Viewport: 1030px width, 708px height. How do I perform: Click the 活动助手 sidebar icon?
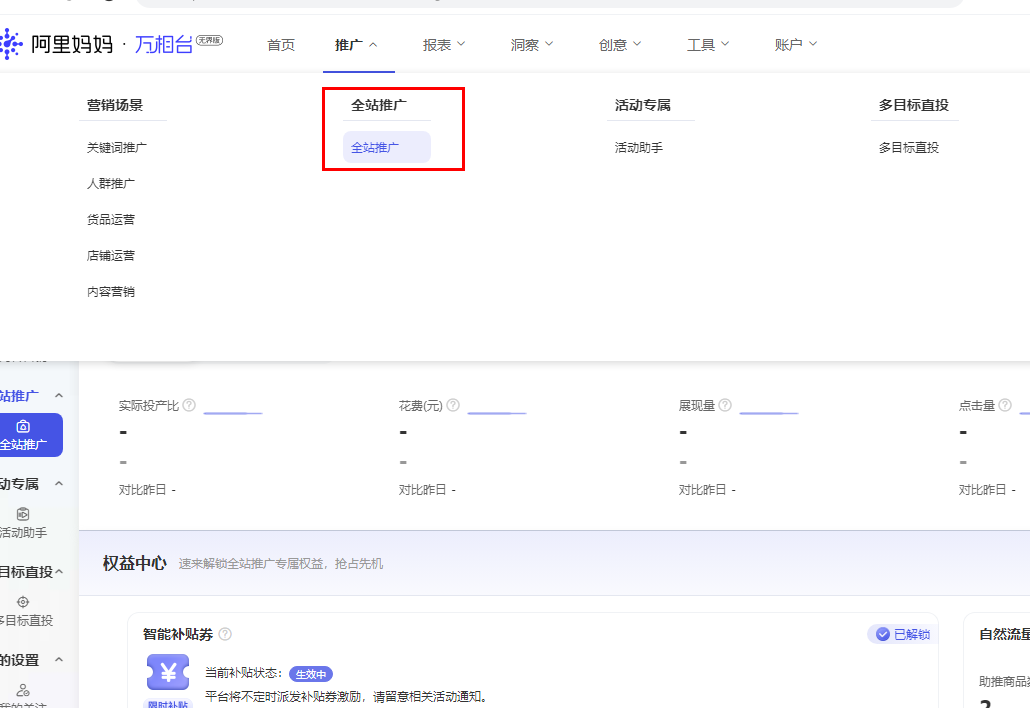tap(23, 514)
